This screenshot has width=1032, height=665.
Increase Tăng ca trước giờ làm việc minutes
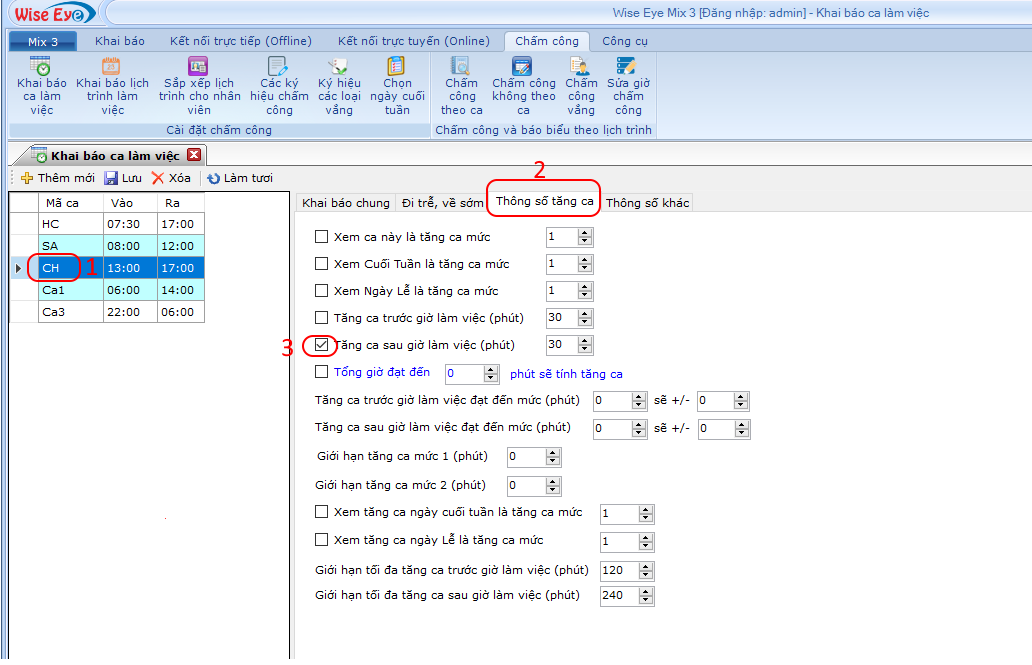pyautogui.click(x=586, y=314)
